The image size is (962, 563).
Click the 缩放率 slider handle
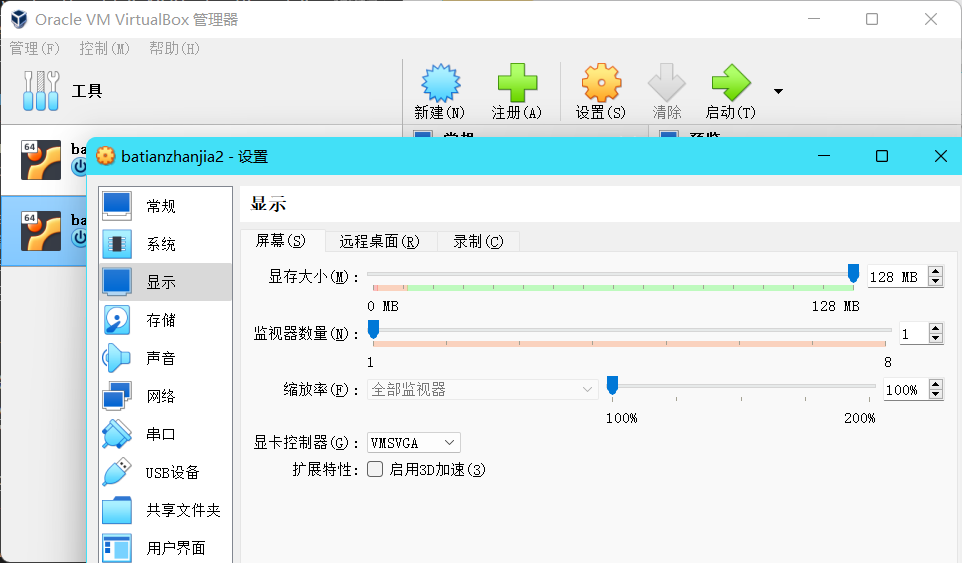612,385
